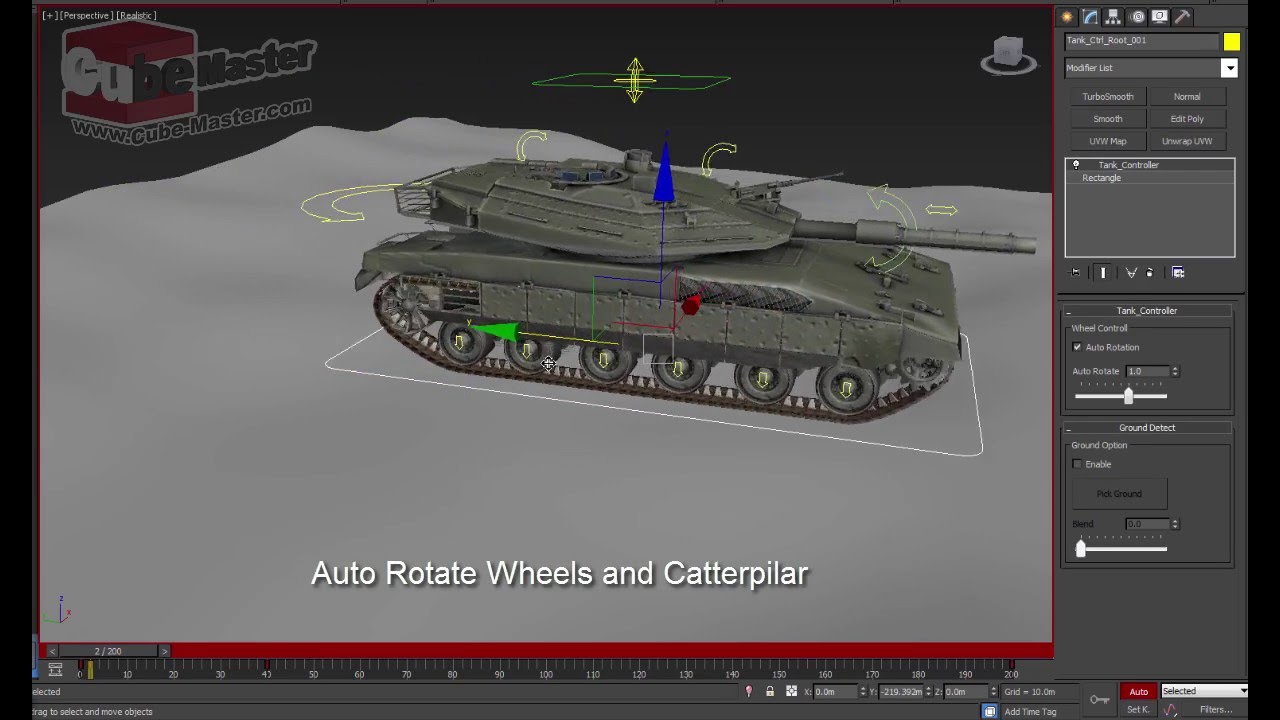Click the Tank_Ctrl_Root_001 object name field
The width and height of the screenshot is (1280, 720).
tap(1142, 41)
